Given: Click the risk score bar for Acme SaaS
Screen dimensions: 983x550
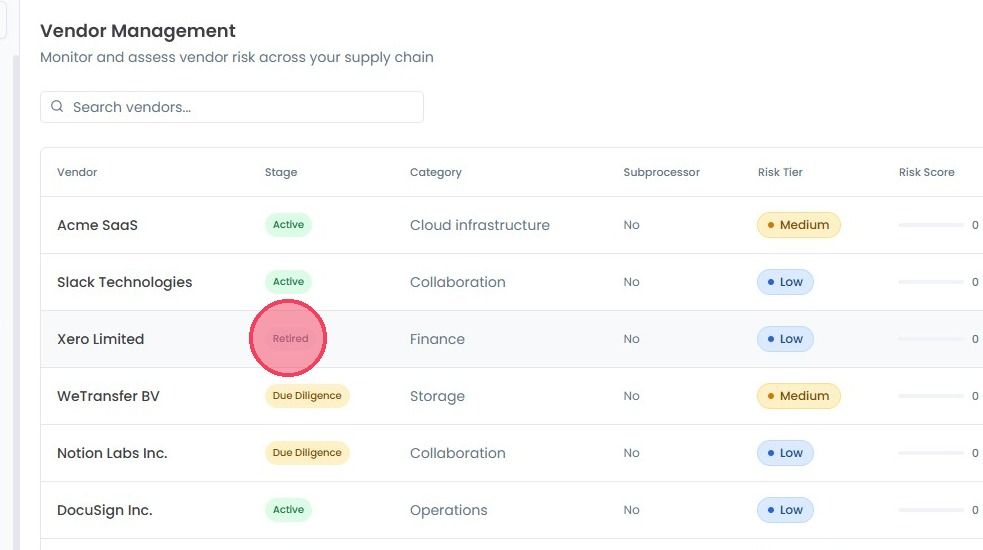Looking at the screenshot, I should pyautogui.click(x=931, y=225).
